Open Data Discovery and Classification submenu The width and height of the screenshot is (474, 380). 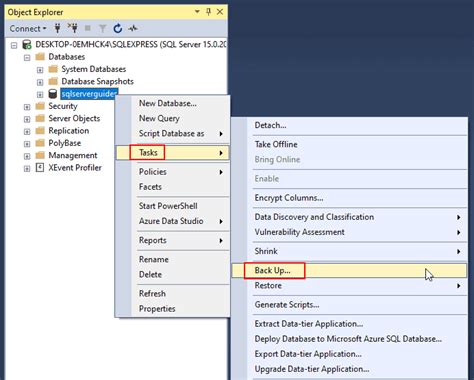pos(349,217)
